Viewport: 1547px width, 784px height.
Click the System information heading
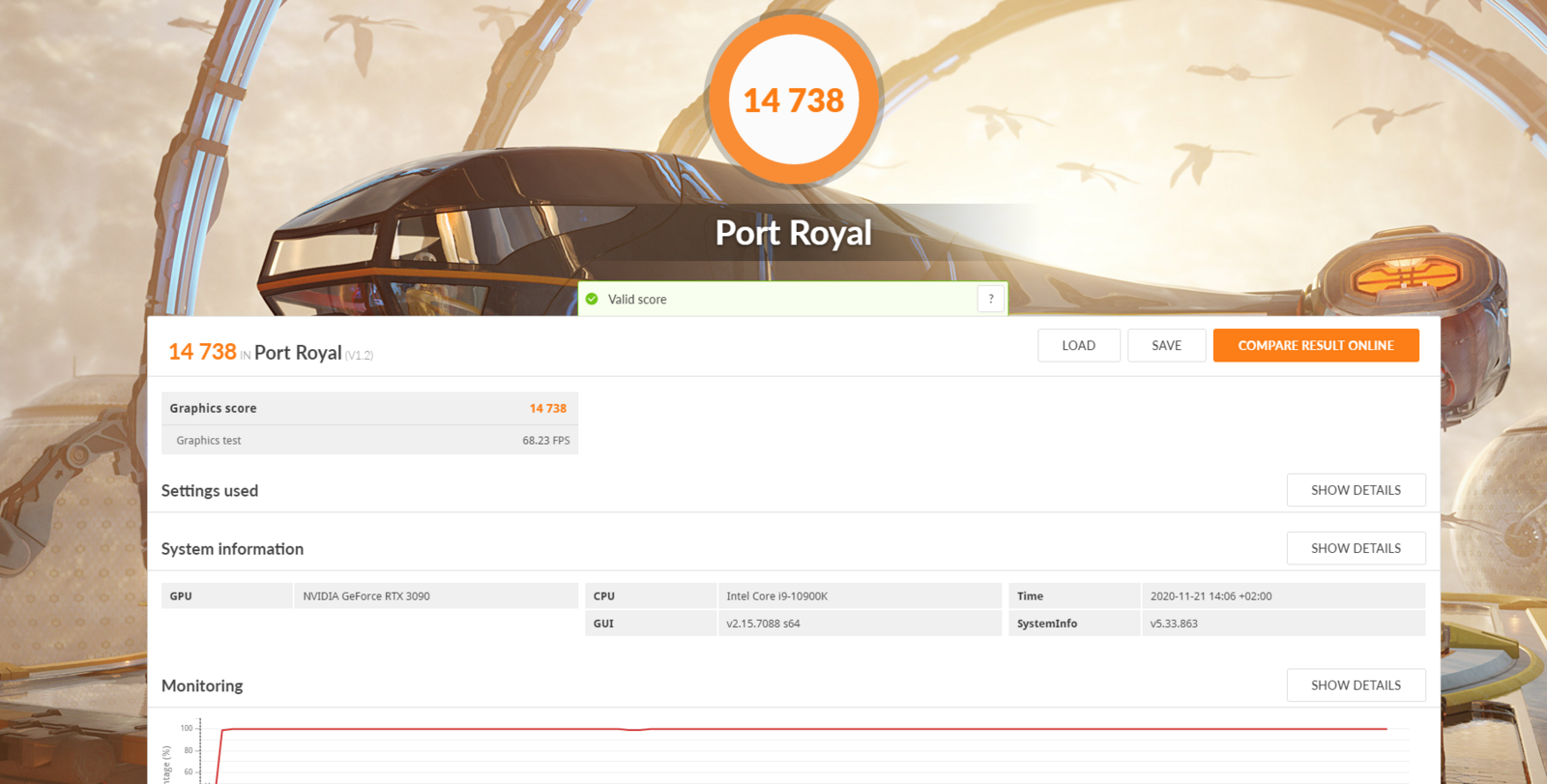(x=232, y=549)
